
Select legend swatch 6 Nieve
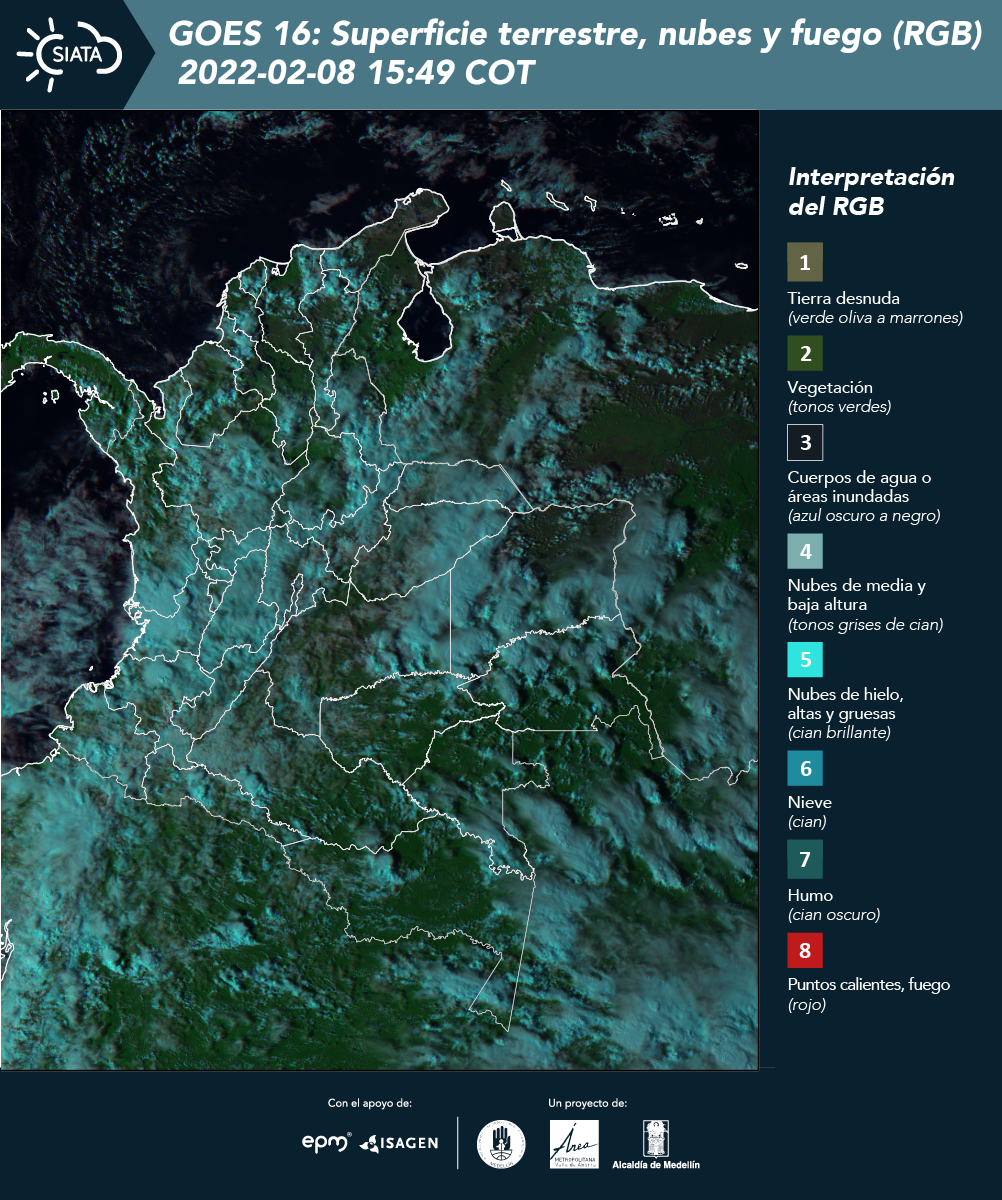(805, 769)
